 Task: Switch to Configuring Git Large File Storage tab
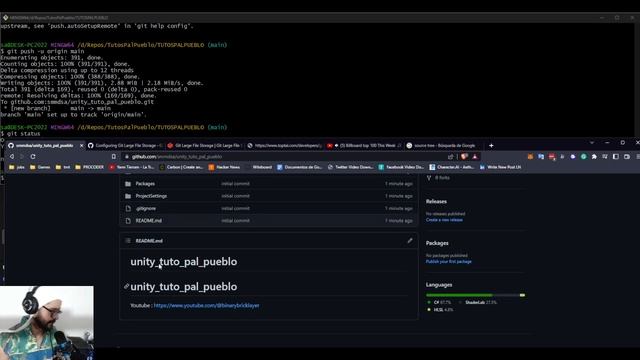(x=125, y=145)
